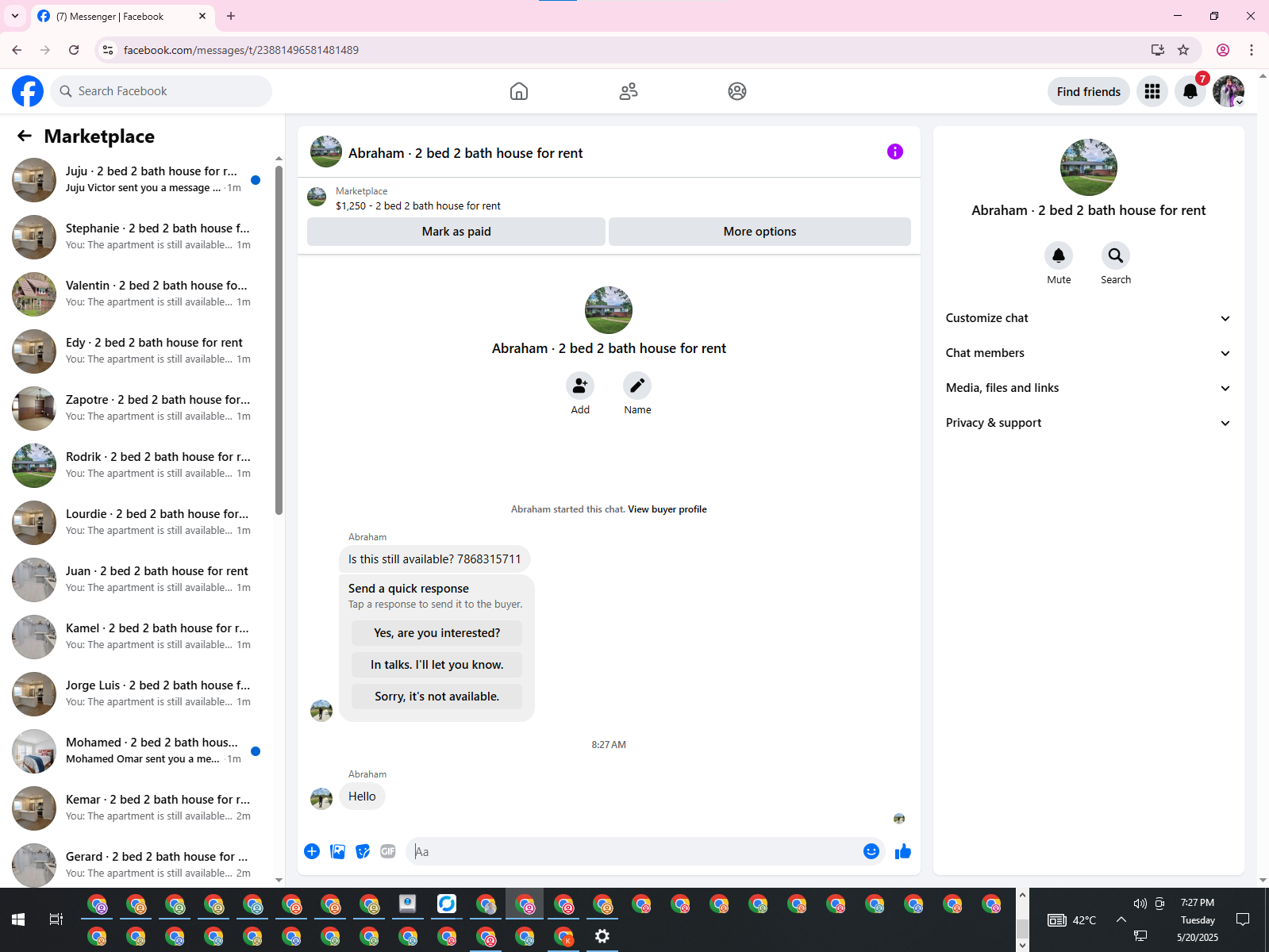The height and width of the screenshot is (952, 1269).
Task: Open the Friends icon in top navigation
Action: pyautogui.click(x=629, y=91)
